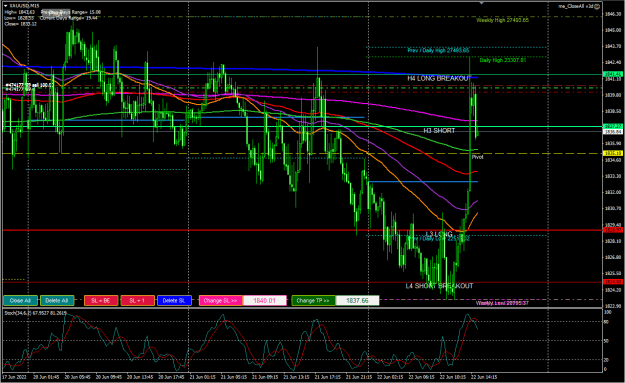Click the Close= value in chart info
This screenshot has height=383, width=625.
(20, 24)
